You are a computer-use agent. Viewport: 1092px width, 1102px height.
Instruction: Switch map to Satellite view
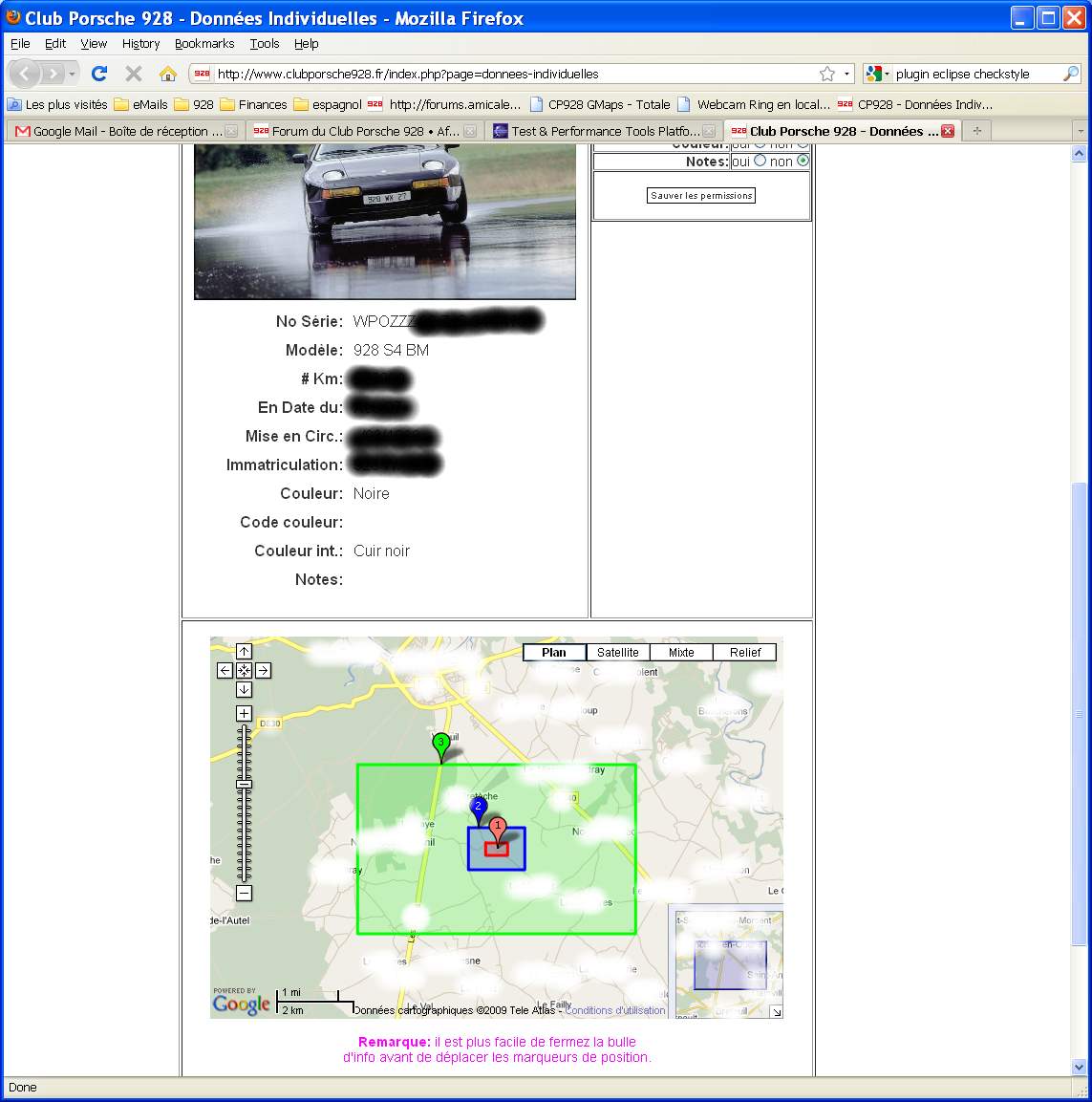tap(618, 652)
